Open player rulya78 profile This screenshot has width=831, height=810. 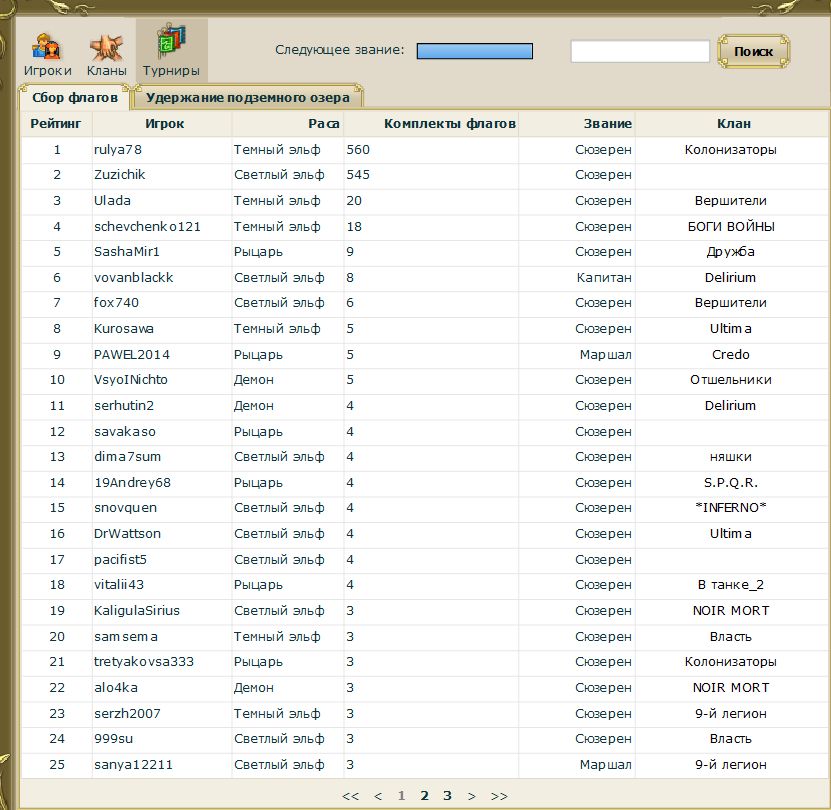(x=119, y=150)
